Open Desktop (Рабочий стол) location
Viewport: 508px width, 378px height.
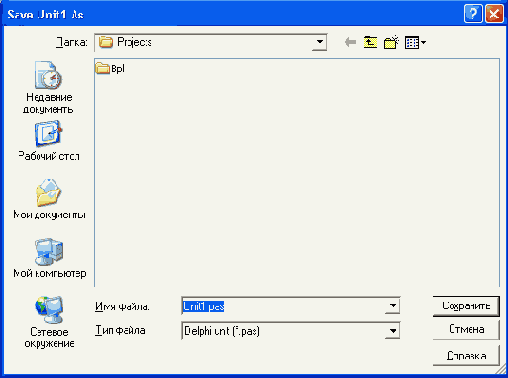49,141
